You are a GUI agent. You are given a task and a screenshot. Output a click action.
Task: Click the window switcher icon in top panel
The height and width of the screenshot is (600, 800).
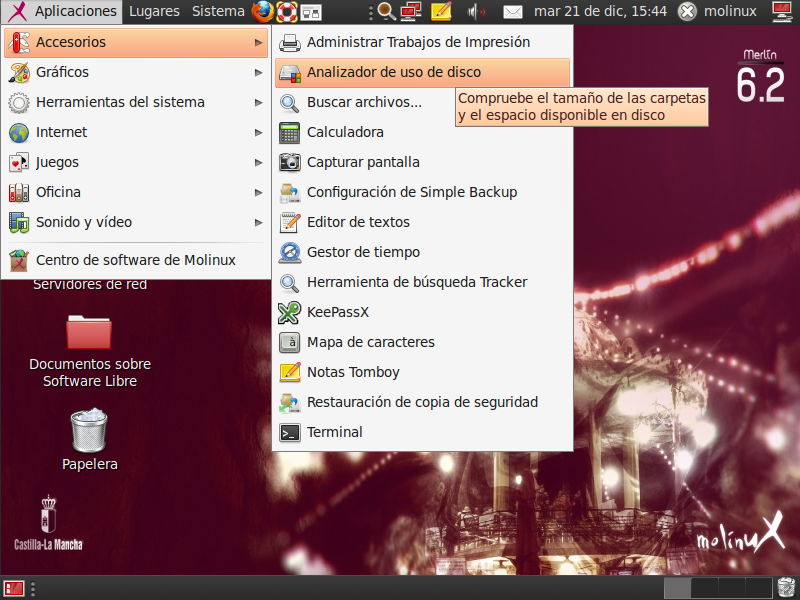(x=311, y=12)
